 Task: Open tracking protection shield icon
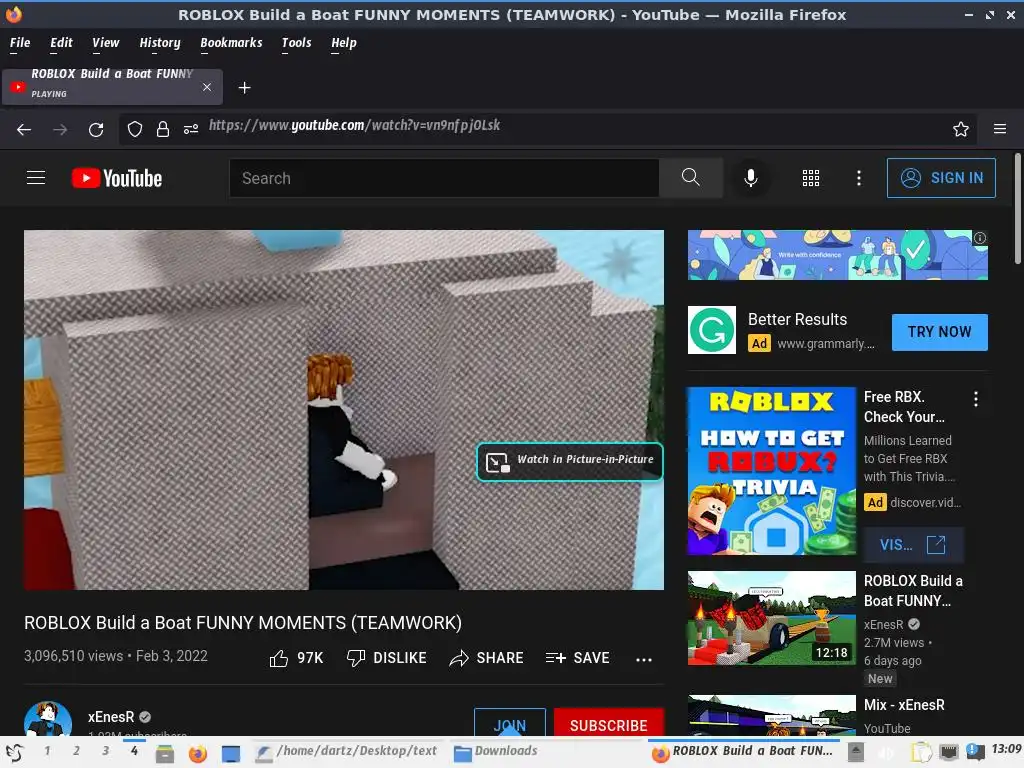point(135,129)
